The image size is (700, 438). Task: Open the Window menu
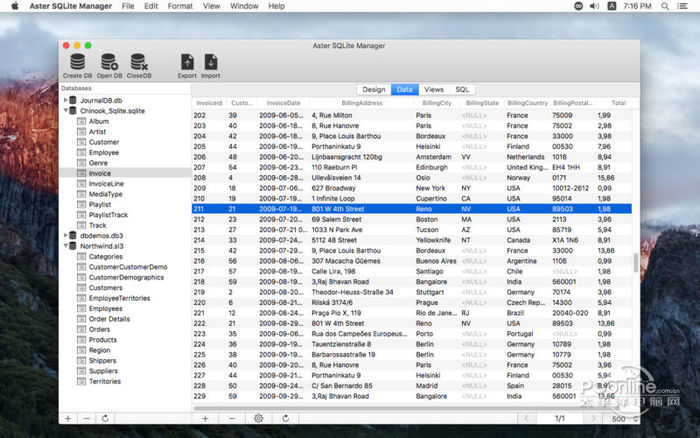(244, 6)
